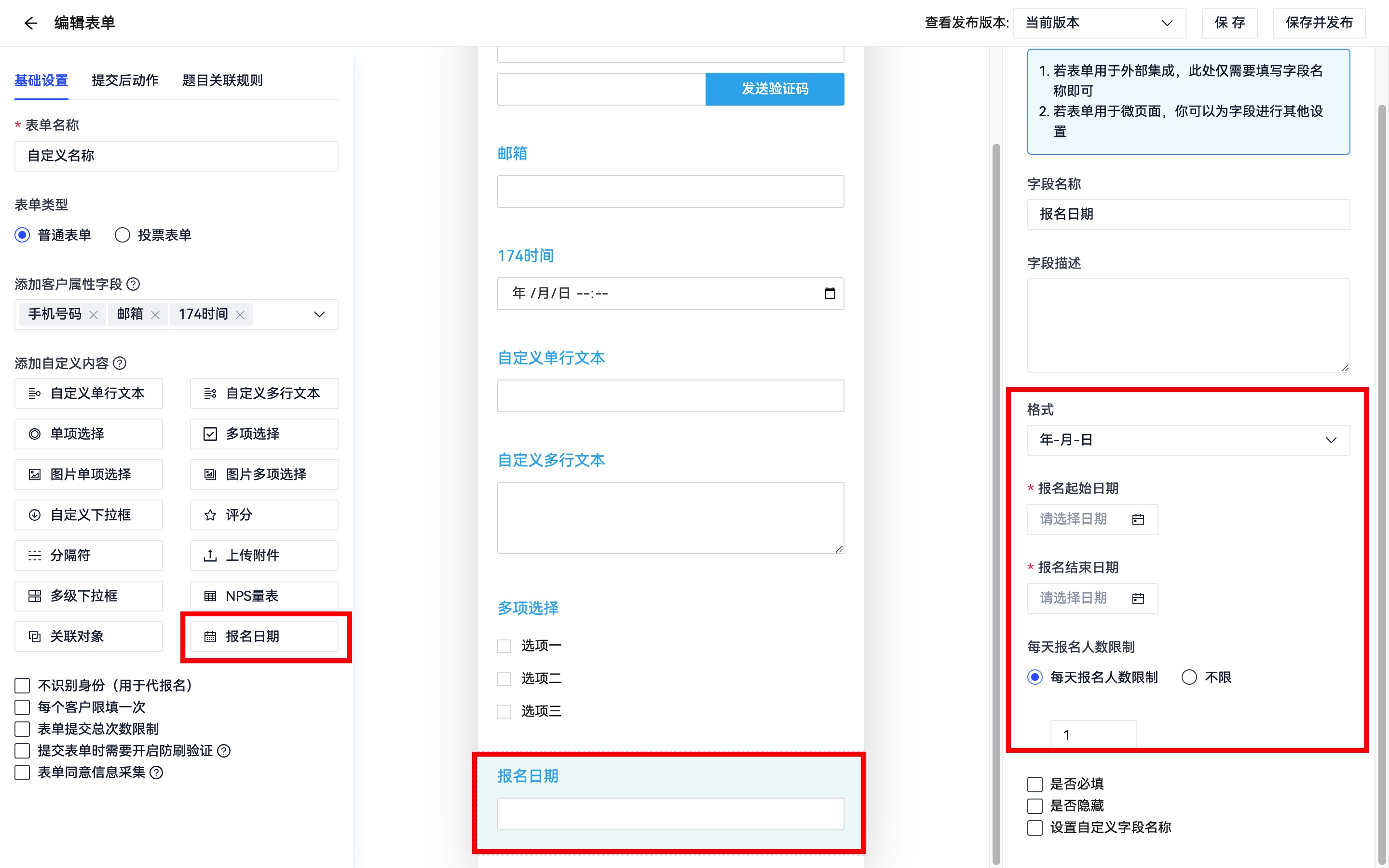
Task: Click 字段描述 text area
Action: 1188,325
